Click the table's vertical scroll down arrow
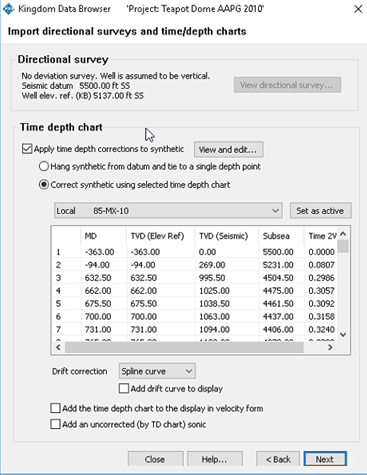367x475 pixels. point(343,334)
